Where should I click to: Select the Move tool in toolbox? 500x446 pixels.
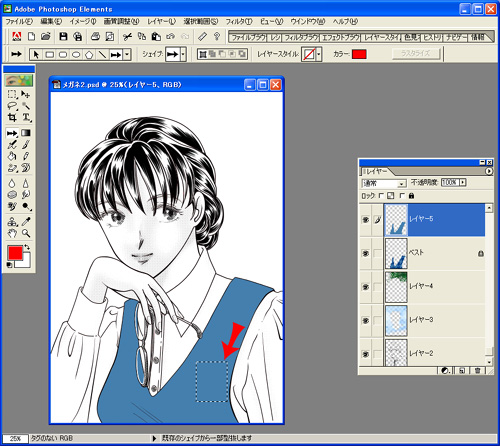26,95
